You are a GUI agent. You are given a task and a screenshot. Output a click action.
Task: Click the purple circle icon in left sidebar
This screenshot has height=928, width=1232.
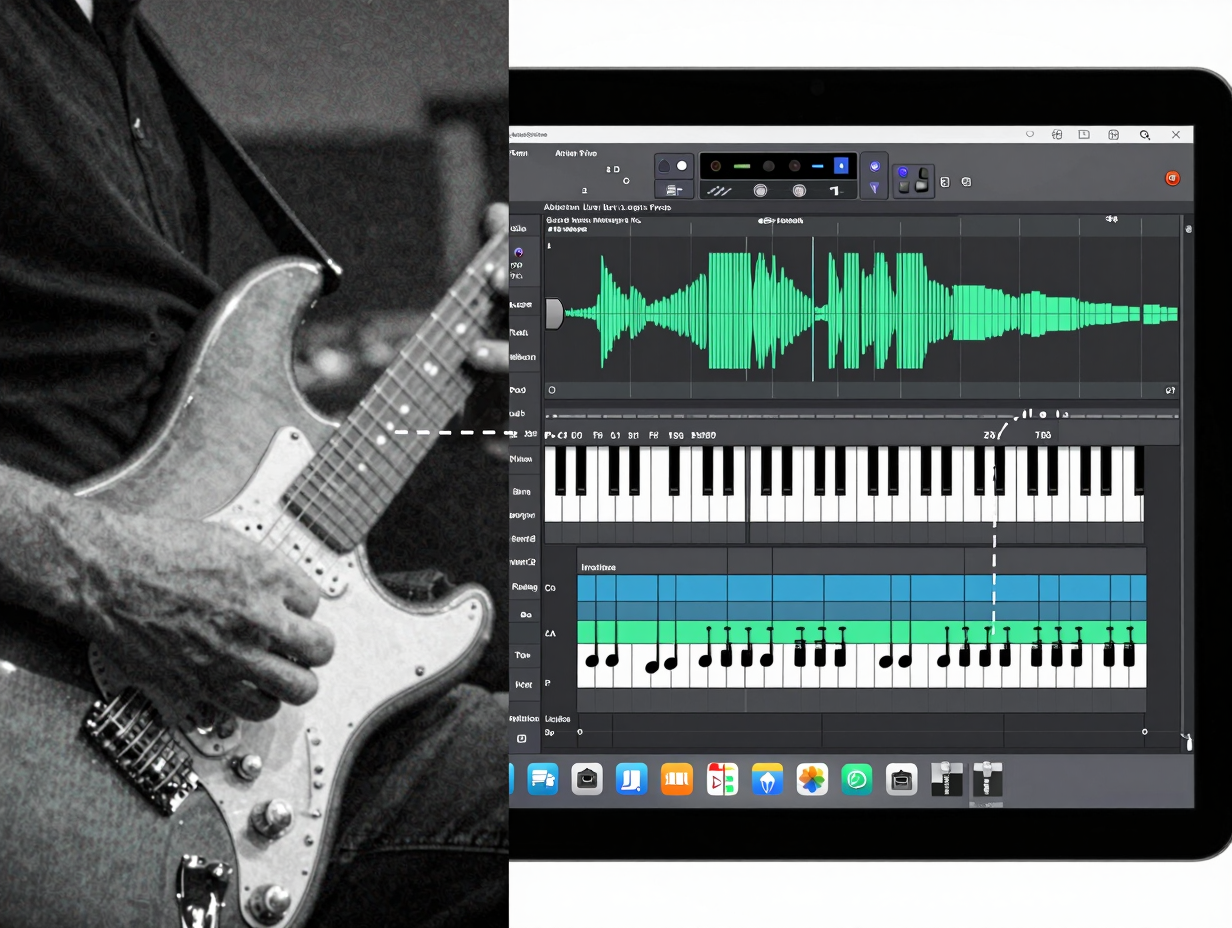(518, 252)
